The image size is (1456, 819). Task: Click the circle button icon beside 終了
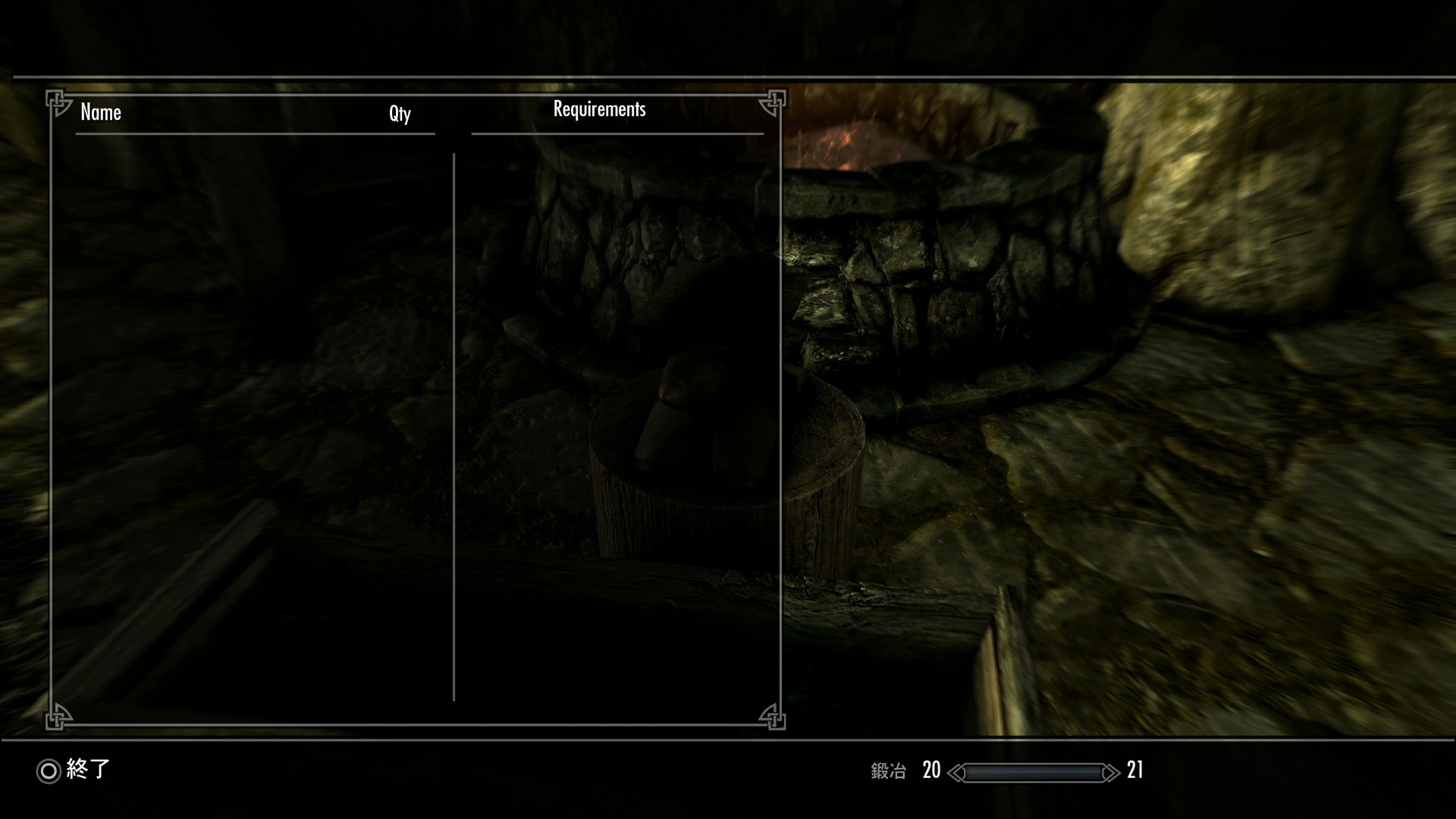point(49,771)
